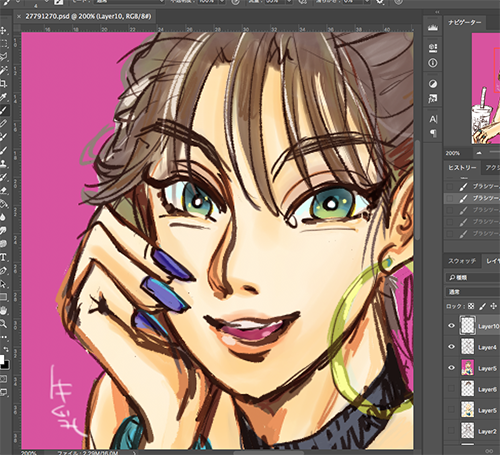Open the Histogram panel icon
This screenshot has height=455, width=500.
pos(433,28)
